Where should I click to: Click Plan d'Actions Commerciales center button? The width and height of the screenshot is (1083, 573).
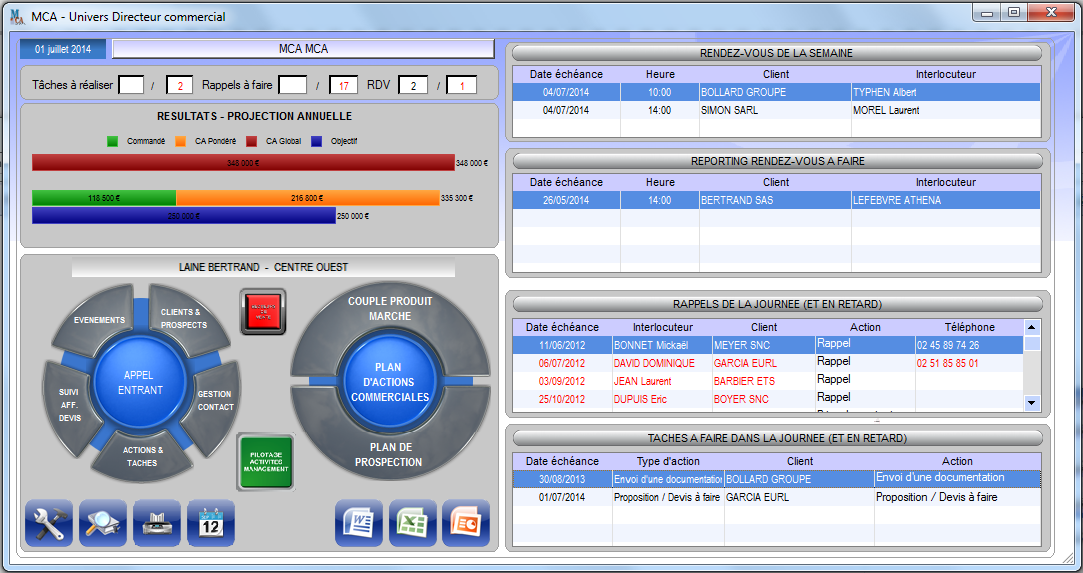tap(390, 382)
